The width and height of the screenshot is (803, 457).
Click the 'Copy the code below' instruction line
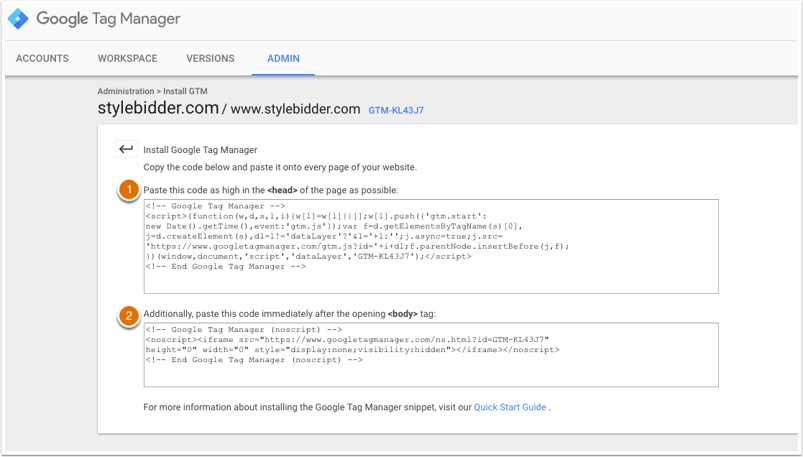[x=280, y=167]
